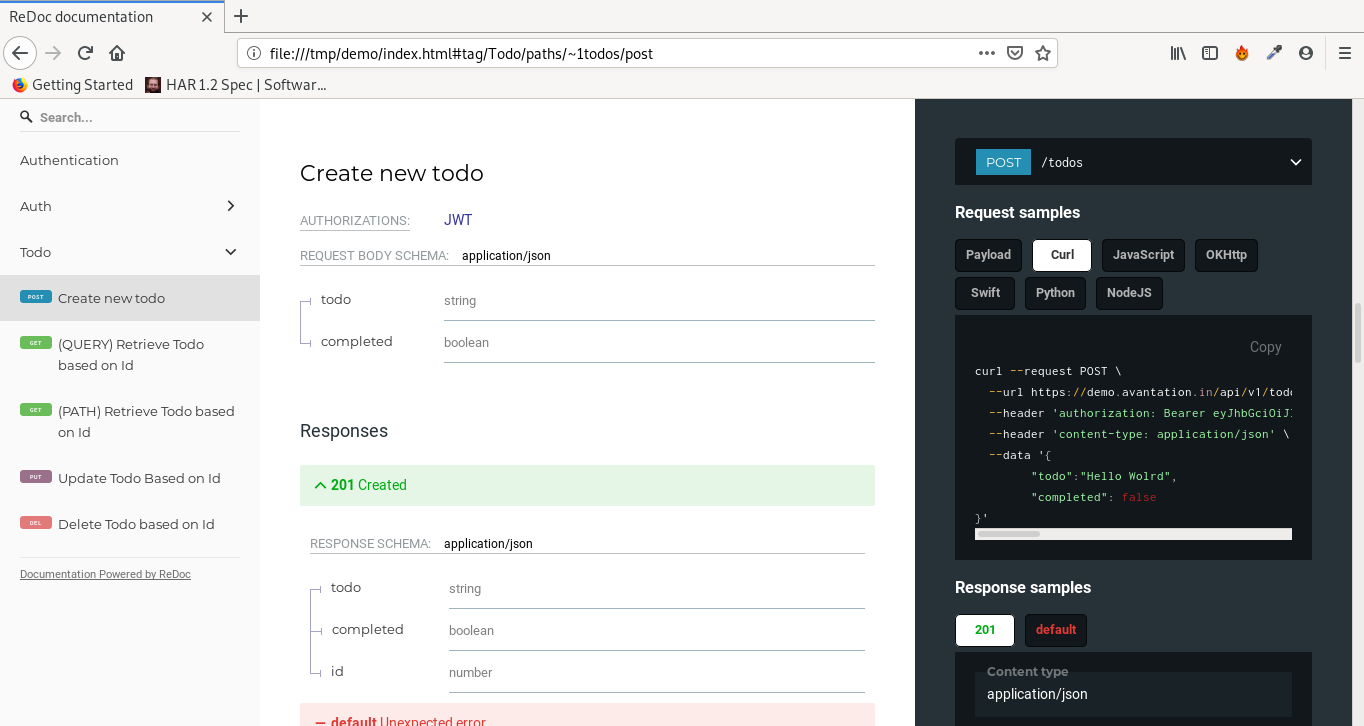Switch to the NodeJS sample tab
The height and width of the screenshot is (726, 1364).
1129,293
